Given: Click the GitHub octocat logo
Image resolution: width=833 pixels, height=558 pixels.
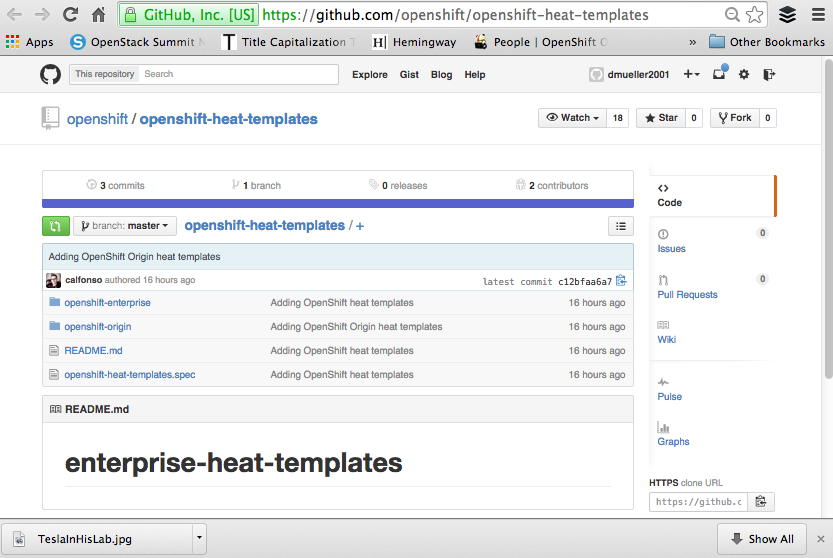Looking at the screenshot, I should 50,74.
